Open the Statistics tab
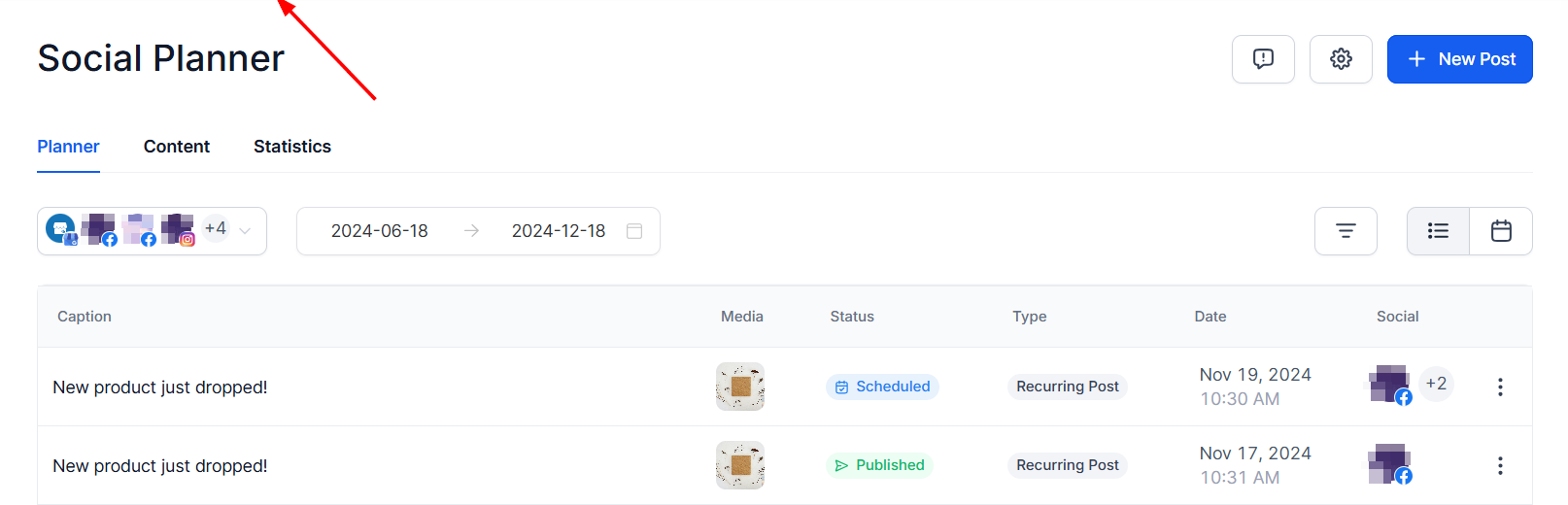 tap(292, 147)
